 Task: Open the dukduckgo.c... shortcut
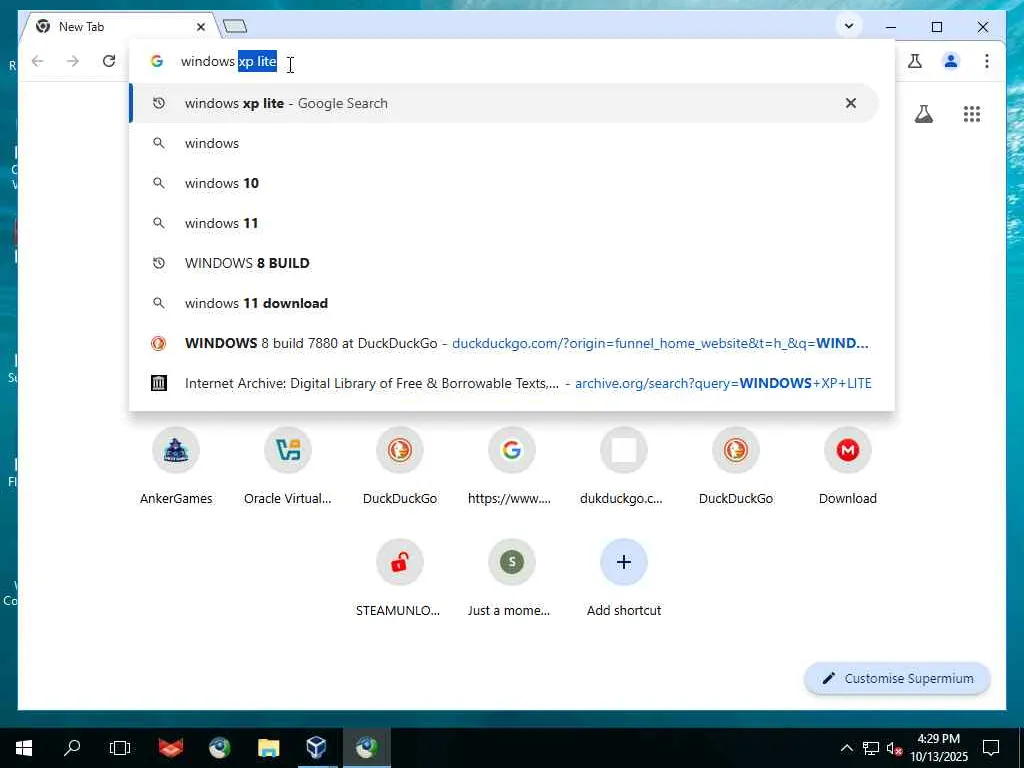tap(624, 466)
